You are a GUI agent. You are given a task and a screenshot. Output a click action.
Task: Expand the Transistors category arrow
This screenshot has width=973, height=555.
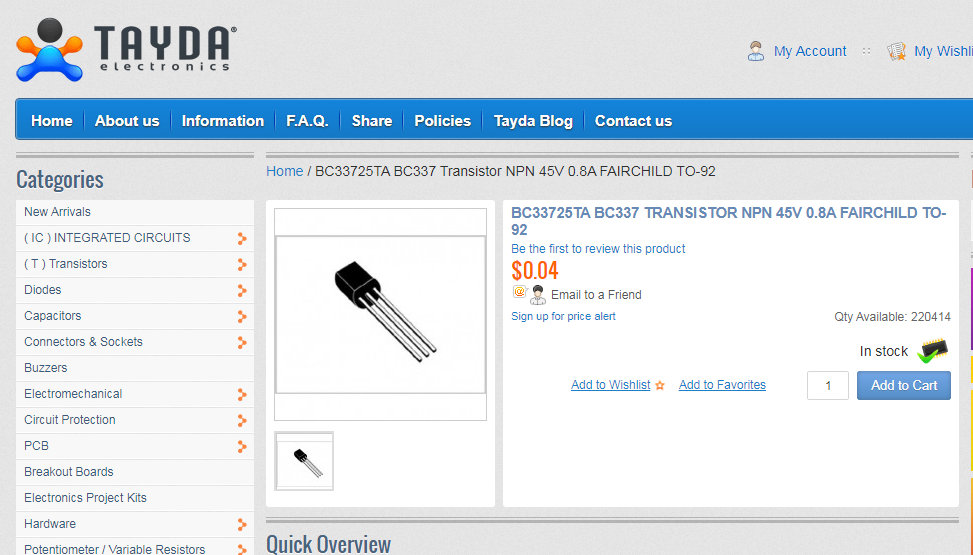[242, 264]
